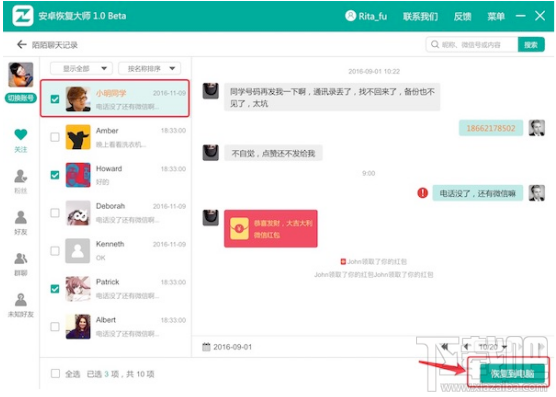556x397 pixels.
Task: Open the 联系我们 menu item
Action: pyautogui.click(x=420, y=16)
